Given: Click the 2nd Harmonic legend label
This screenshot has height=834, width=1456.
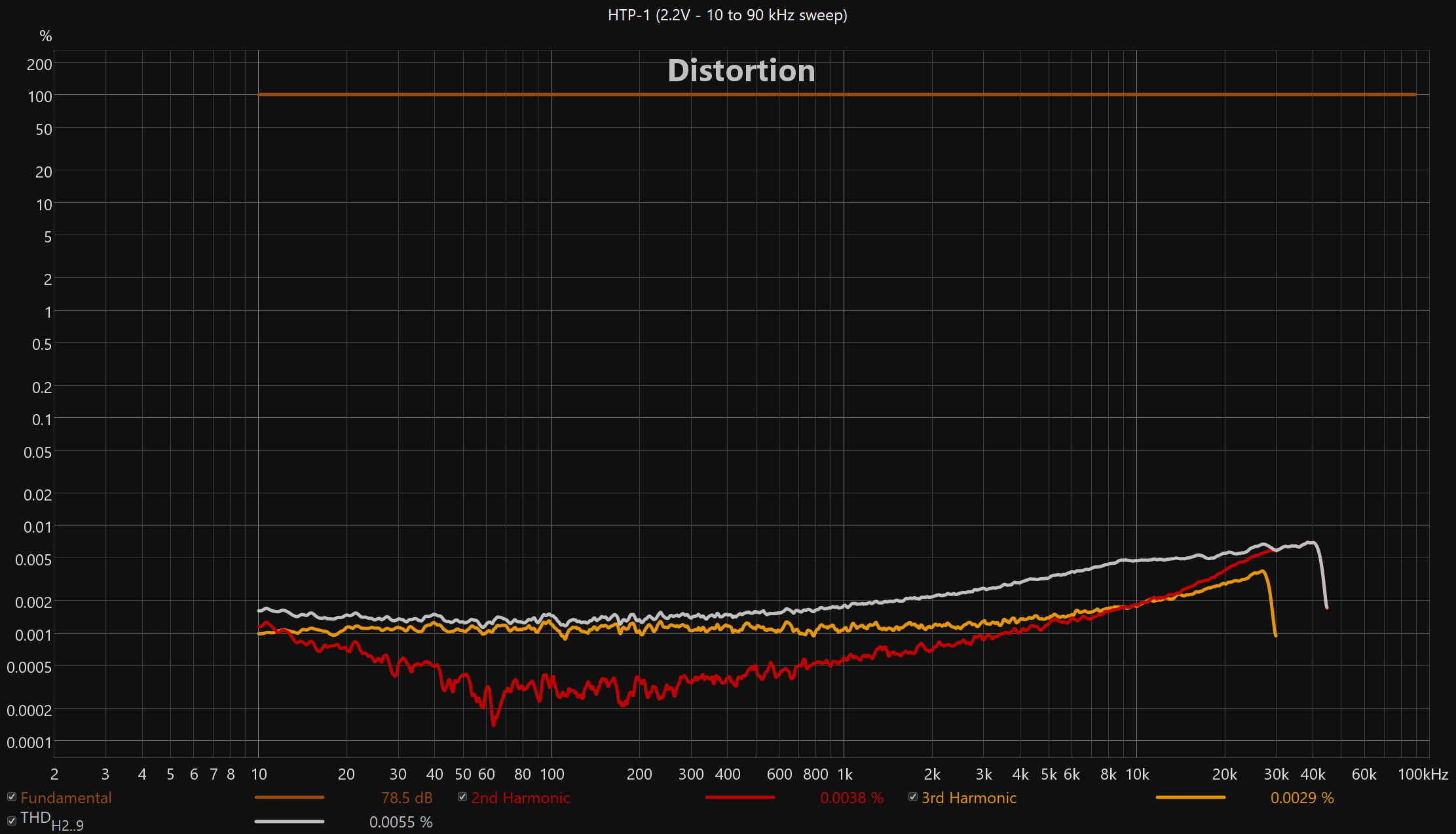Looking at the screenshot, I should point(521,798).
